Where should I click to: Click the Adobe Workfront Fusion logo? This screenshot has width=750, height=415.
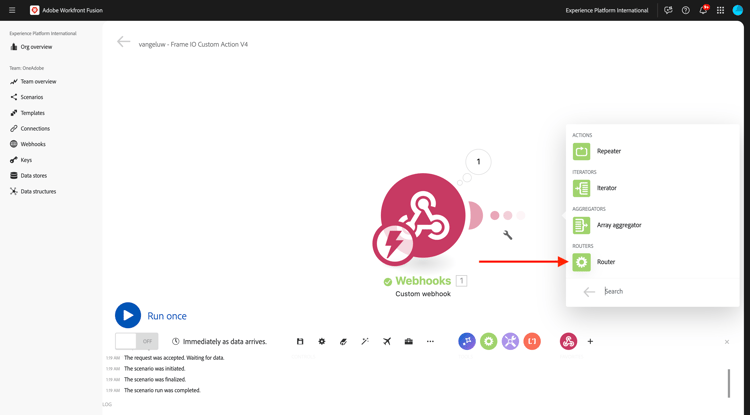tap(34, 10)
